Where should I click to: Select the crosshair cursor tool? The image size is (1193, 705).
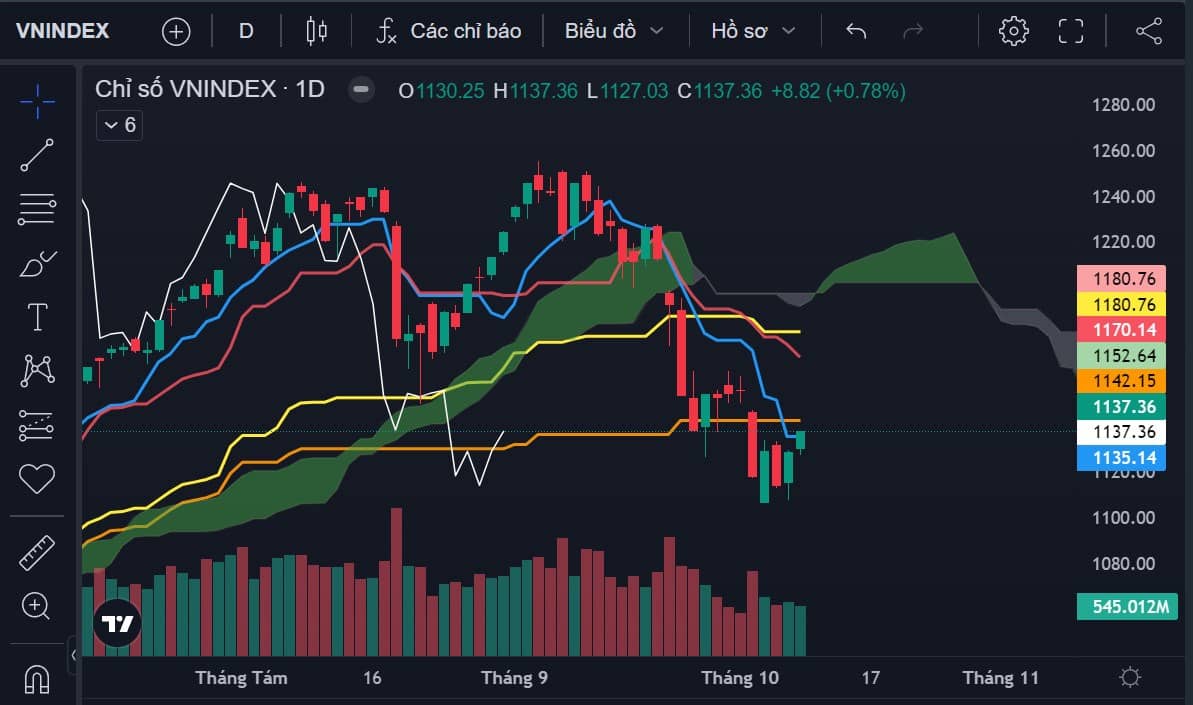pyautogui.click(x=37, y=100)
